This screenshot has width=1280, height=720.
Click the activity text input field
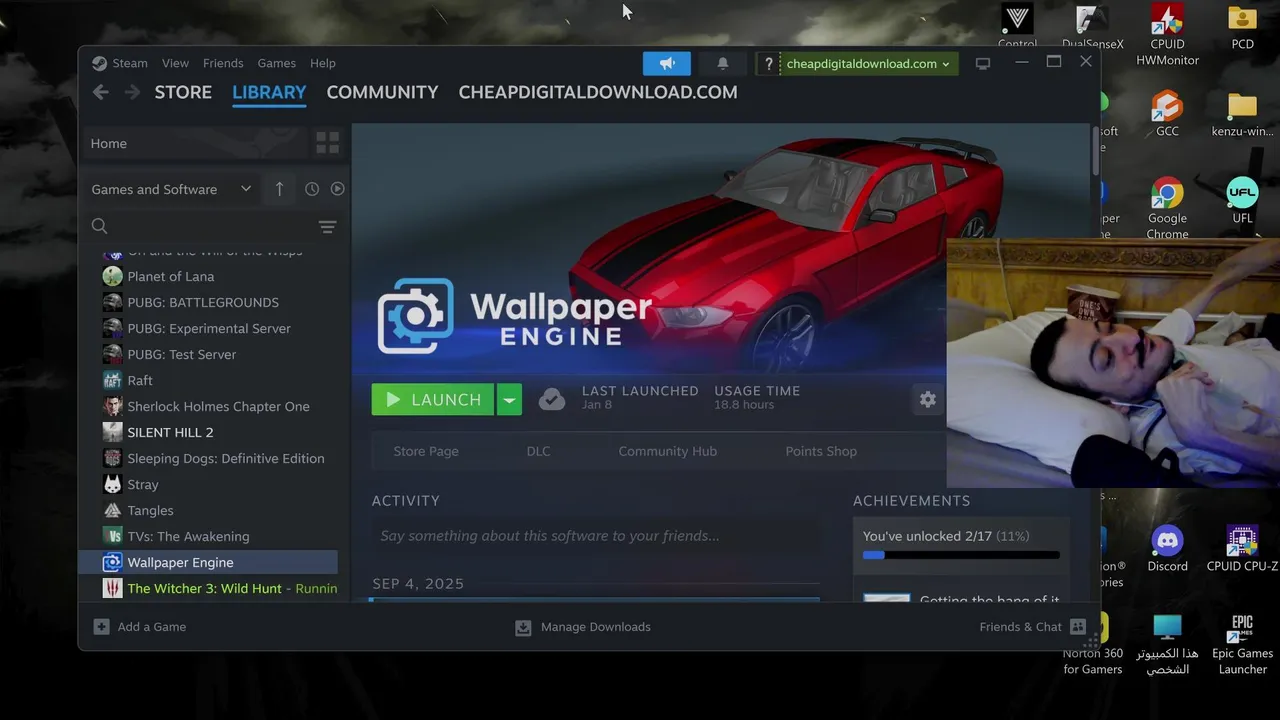596,536
